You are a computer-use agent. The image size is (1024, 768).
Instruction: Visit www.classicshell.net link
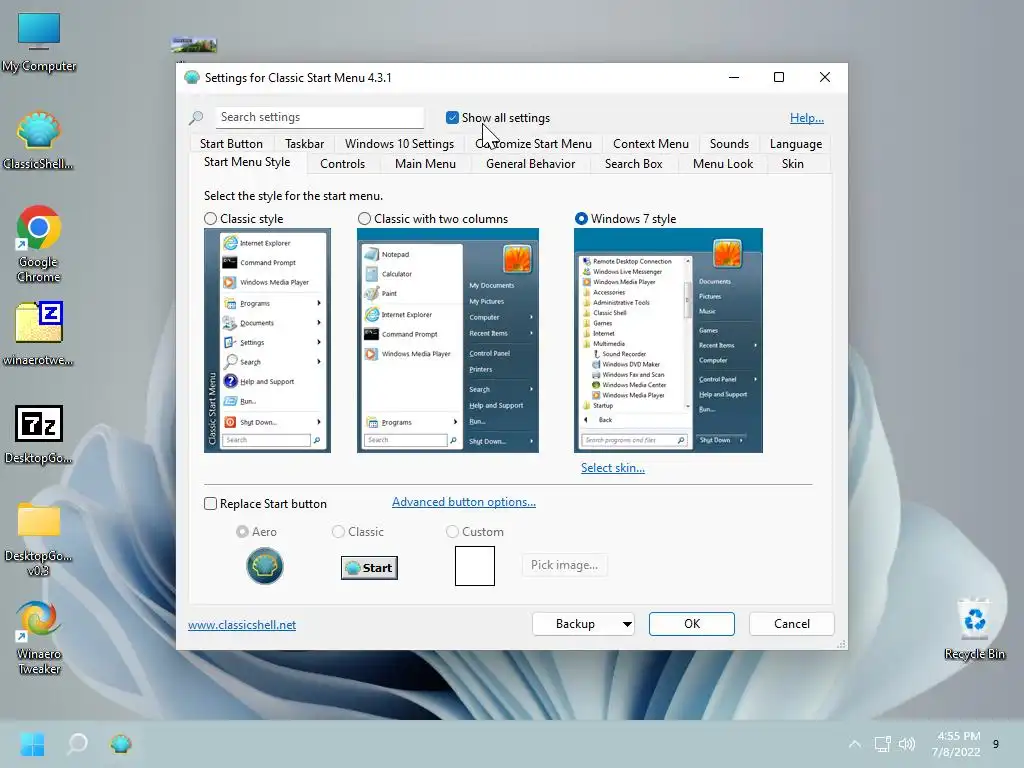[x=242, y=625]
